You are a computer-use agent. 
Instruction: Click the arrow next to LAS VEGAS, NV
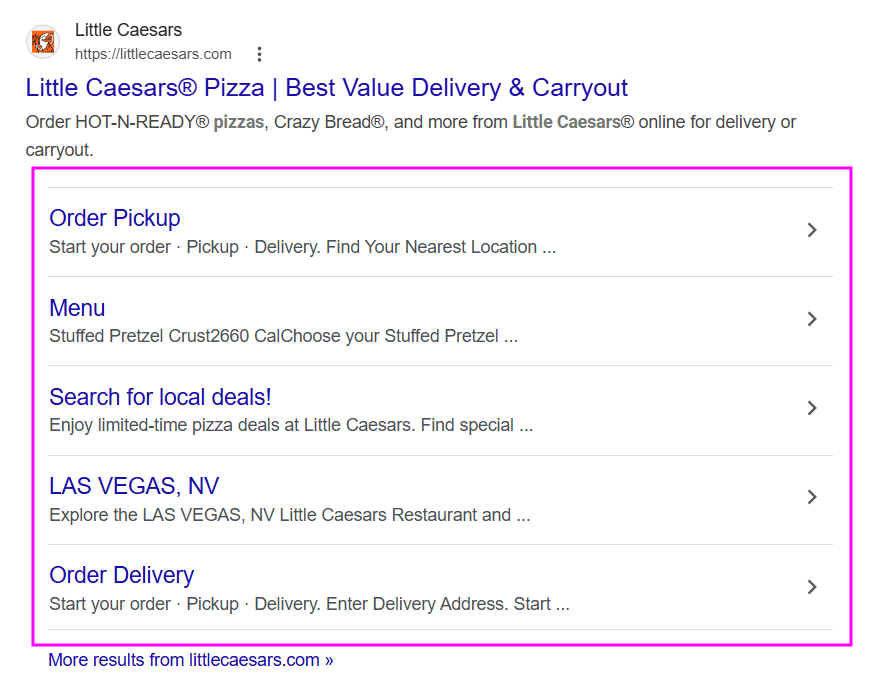[x=812, y=497]
